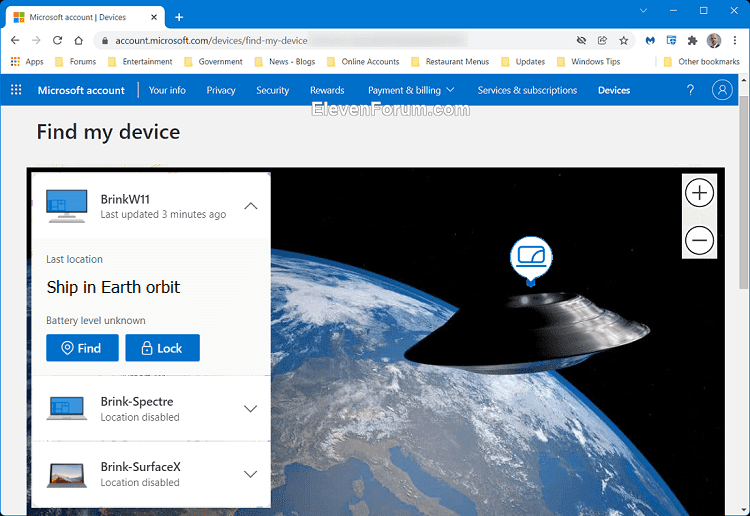The width and height of the screenshot is (750, 516).
Task: Open the Payment & billing dropdown
Action: (x=411, y=90)
